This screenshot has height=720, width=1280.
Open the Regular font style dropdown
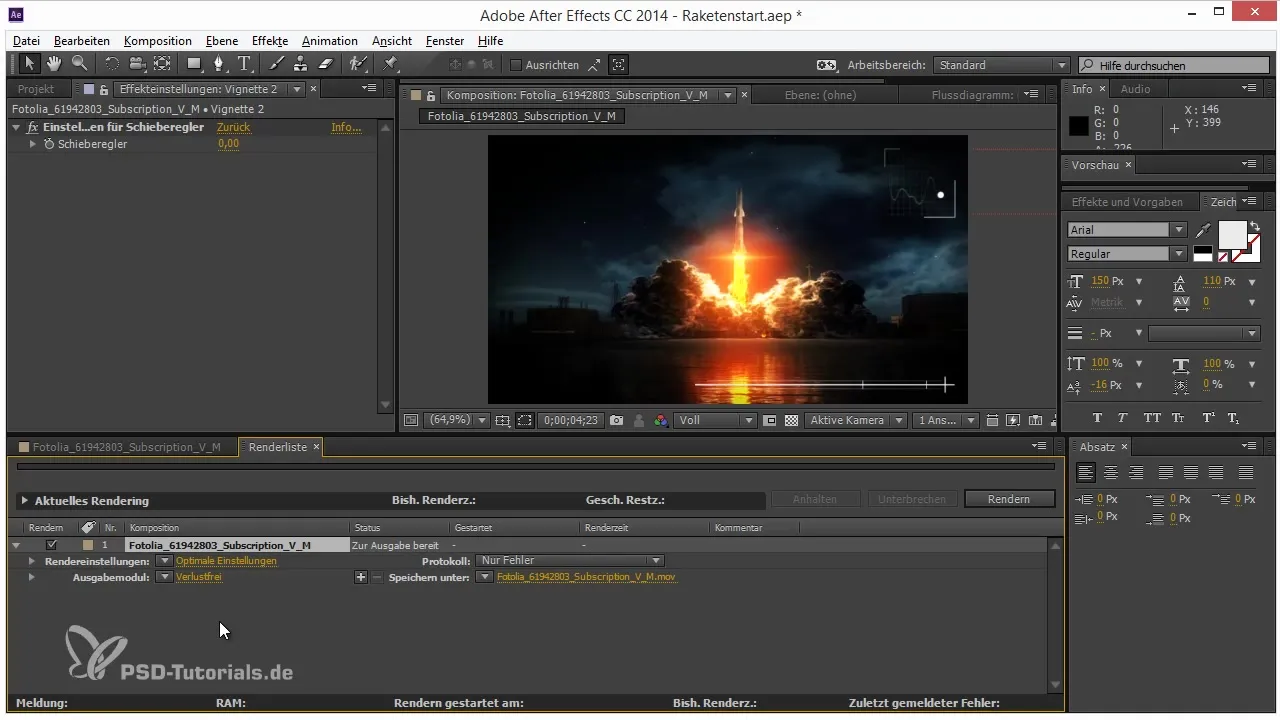coord(1127,254)
